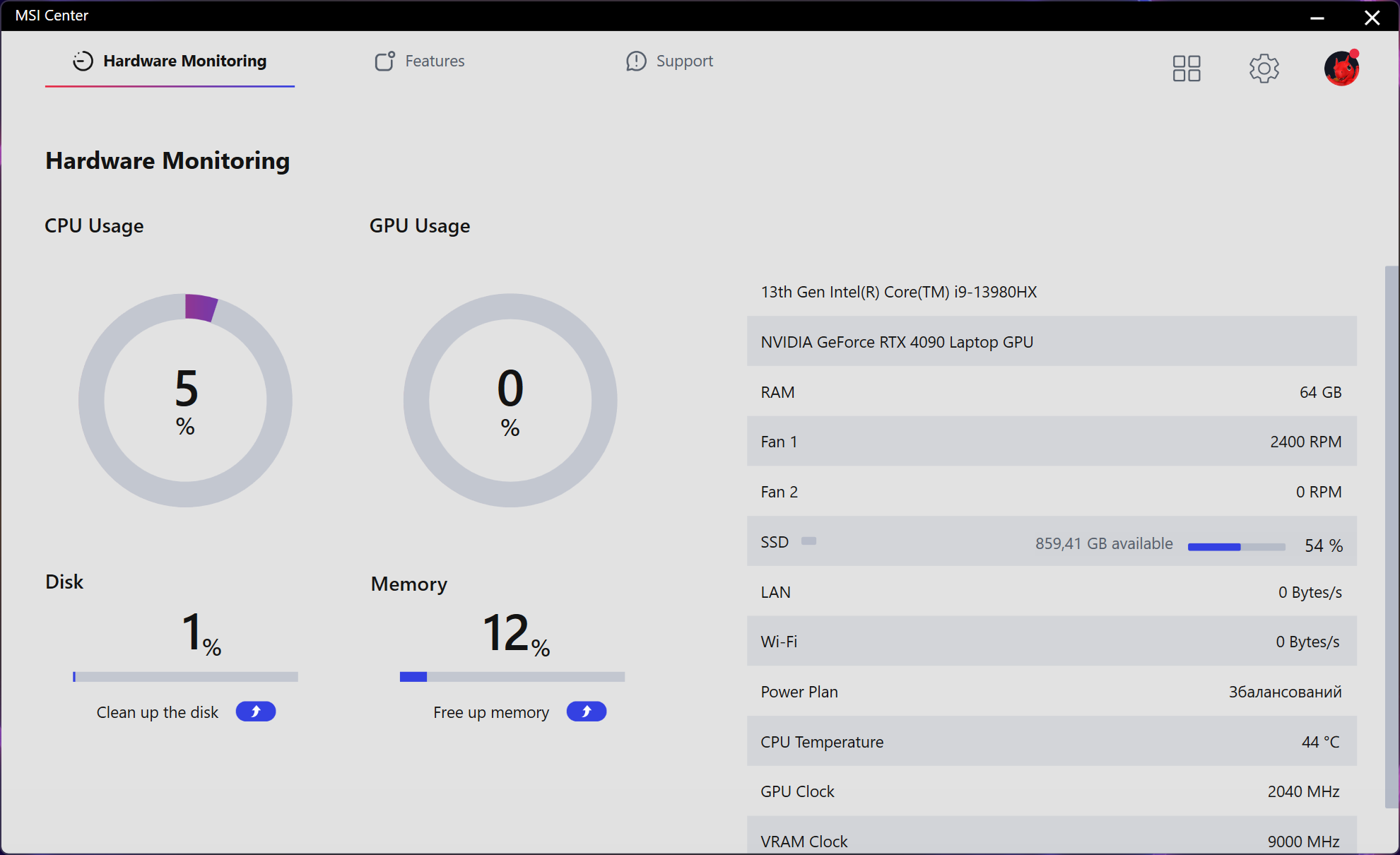The height and width of the screenshot is (855, 1400).
Task: Click the Hardware Monitoring tab icon
Action: click(x=83, y=61)
